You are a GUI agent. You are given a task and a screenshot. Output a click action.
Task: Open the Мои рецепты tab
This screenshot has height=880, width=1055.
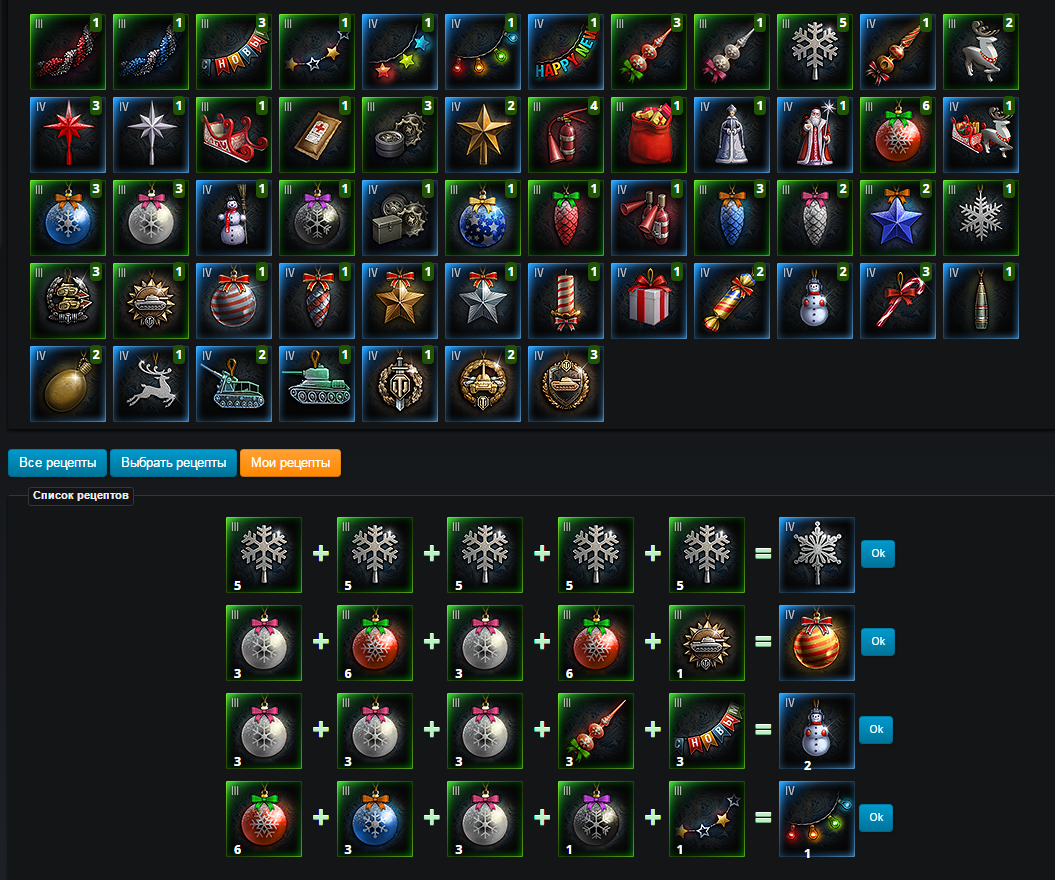291,463
